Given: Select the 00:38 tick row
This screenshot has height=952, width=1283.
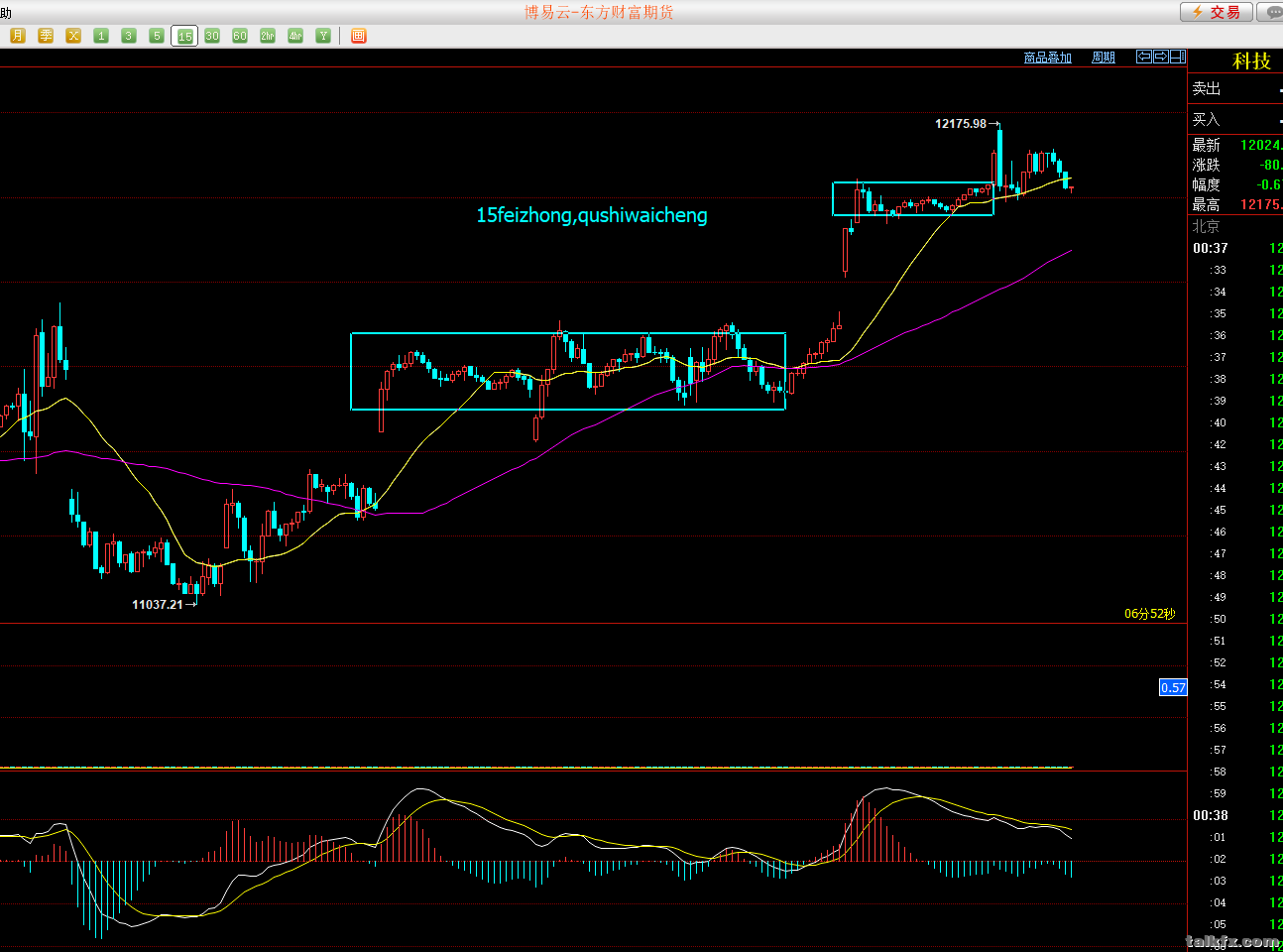Looking at the screenshot, I should (1235, 815).
